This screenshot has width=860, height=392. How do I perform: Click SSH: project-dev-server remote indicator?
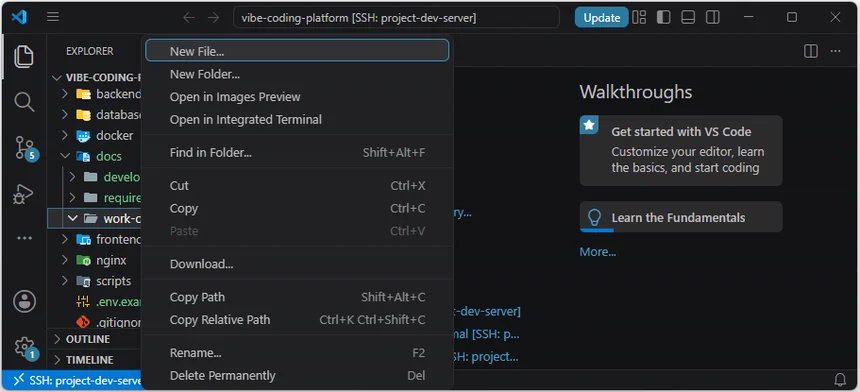(73, 380)
